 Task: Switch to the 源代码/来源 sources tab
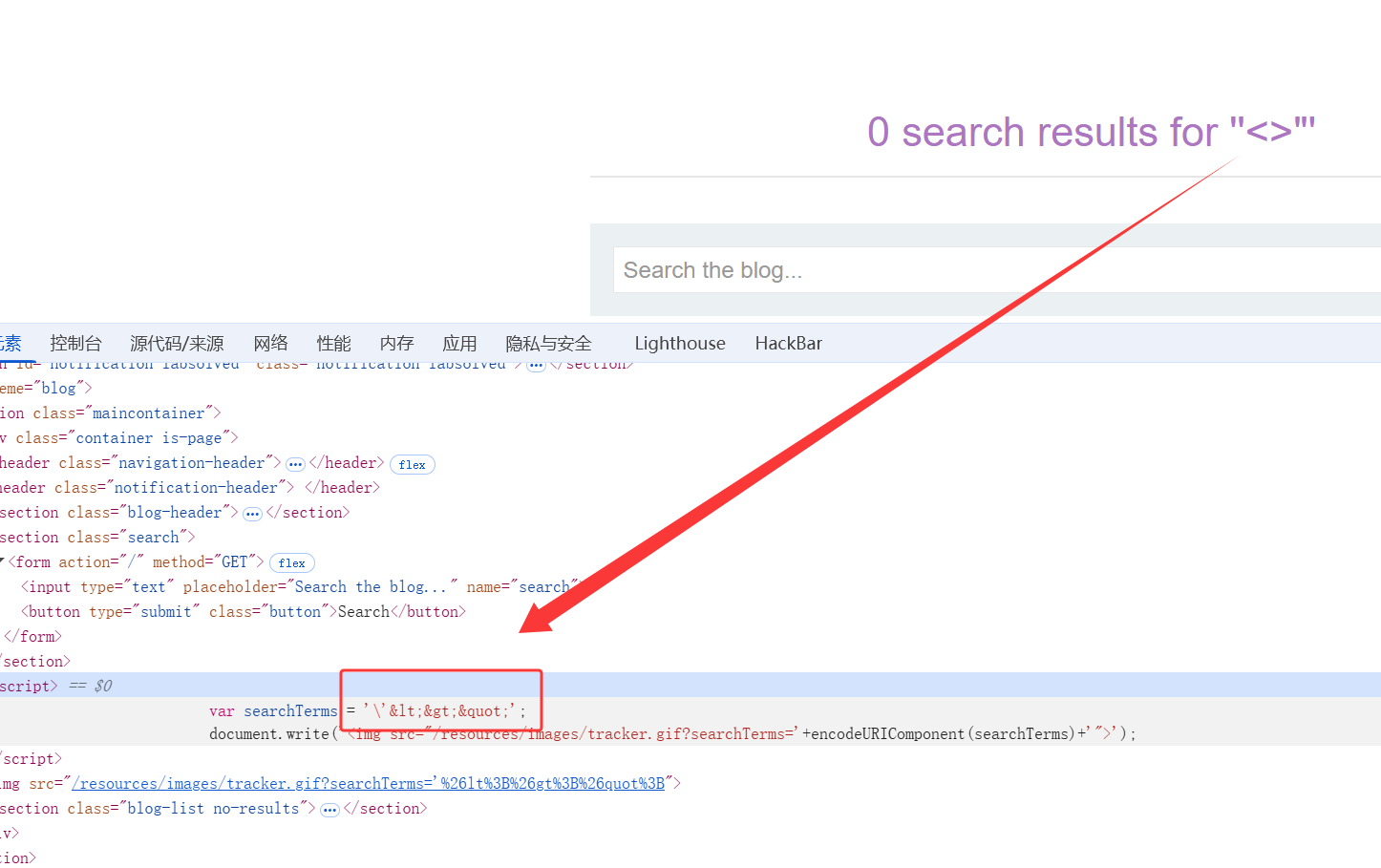177,344
